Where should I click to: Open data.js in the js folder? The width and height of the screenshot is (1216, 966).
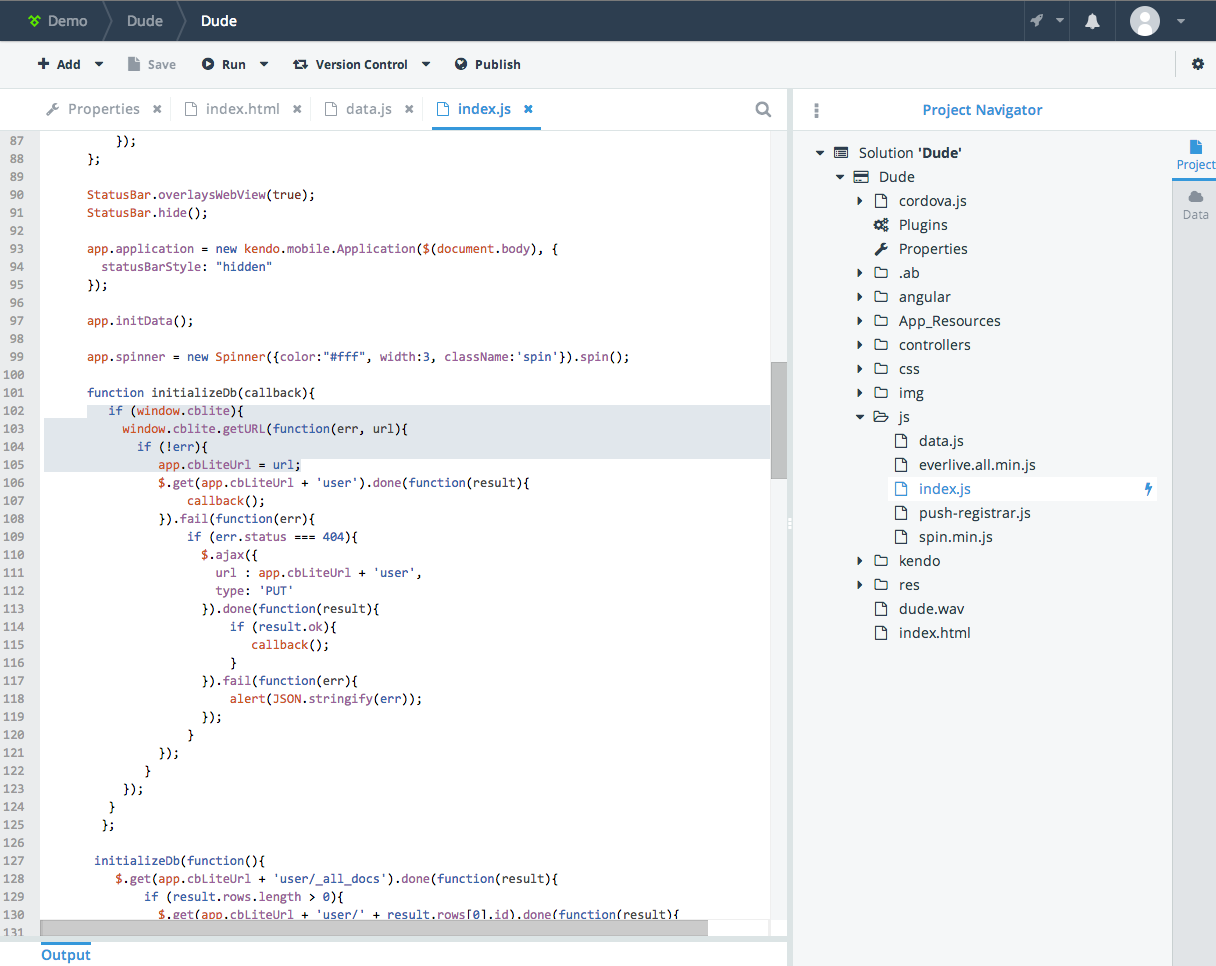click(941, 441)
